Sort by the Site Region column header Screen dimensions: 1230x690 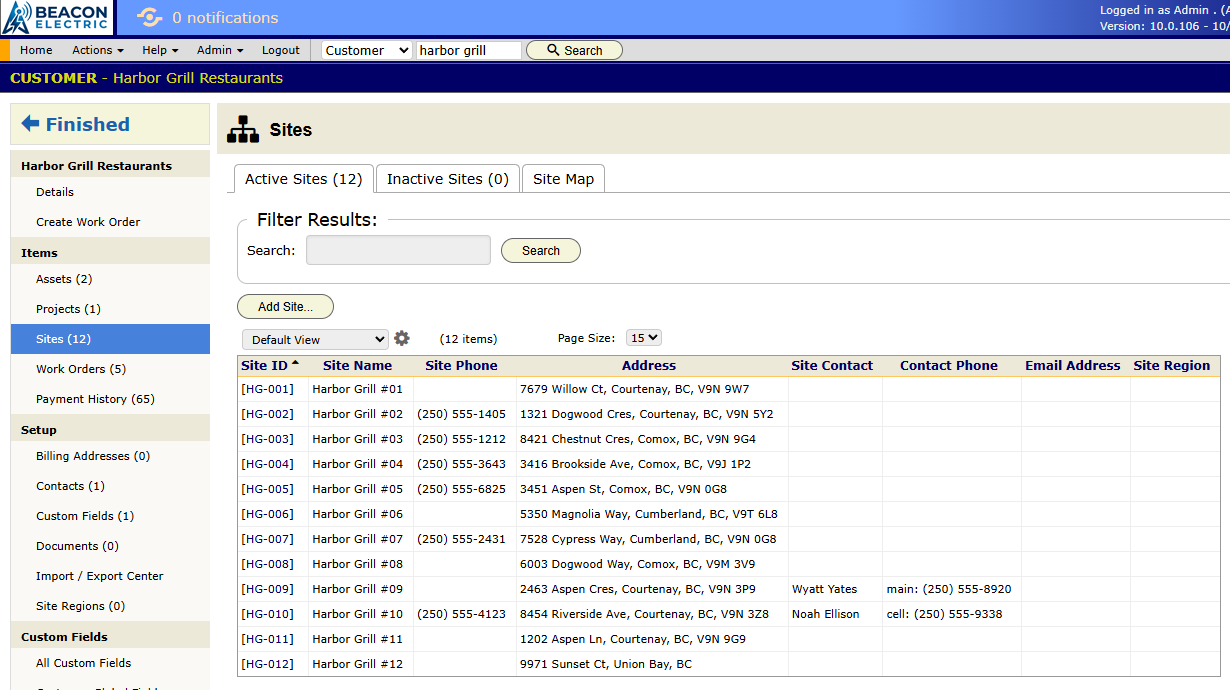[1172, 366]
